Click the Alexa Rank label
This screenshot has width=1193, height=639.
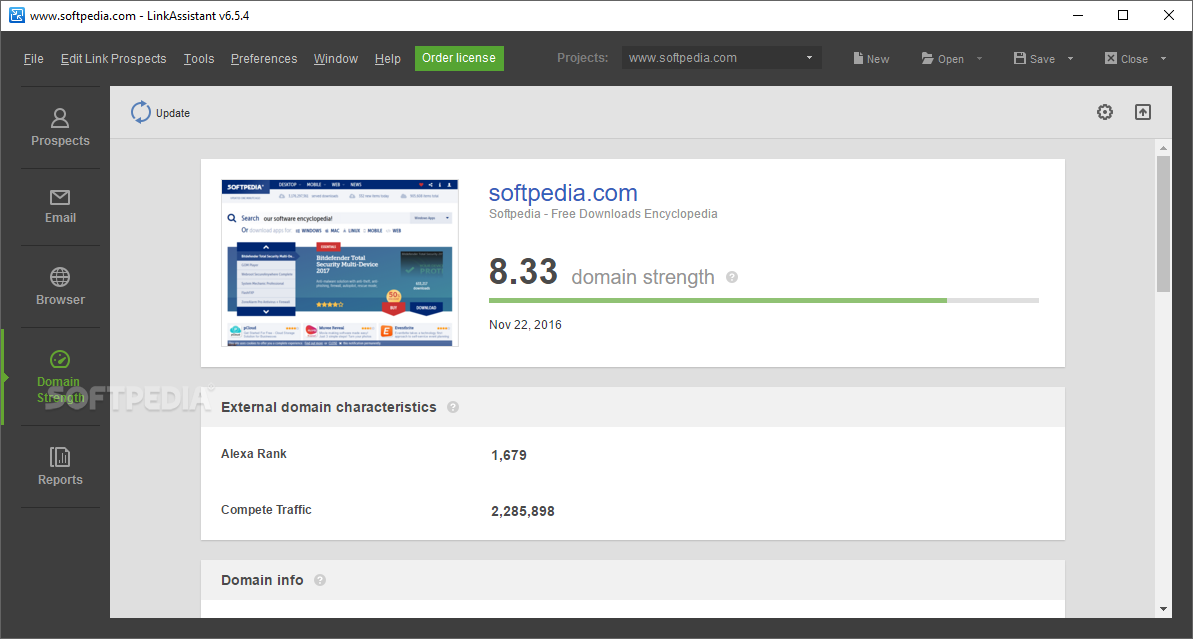(x=253, y=453)
